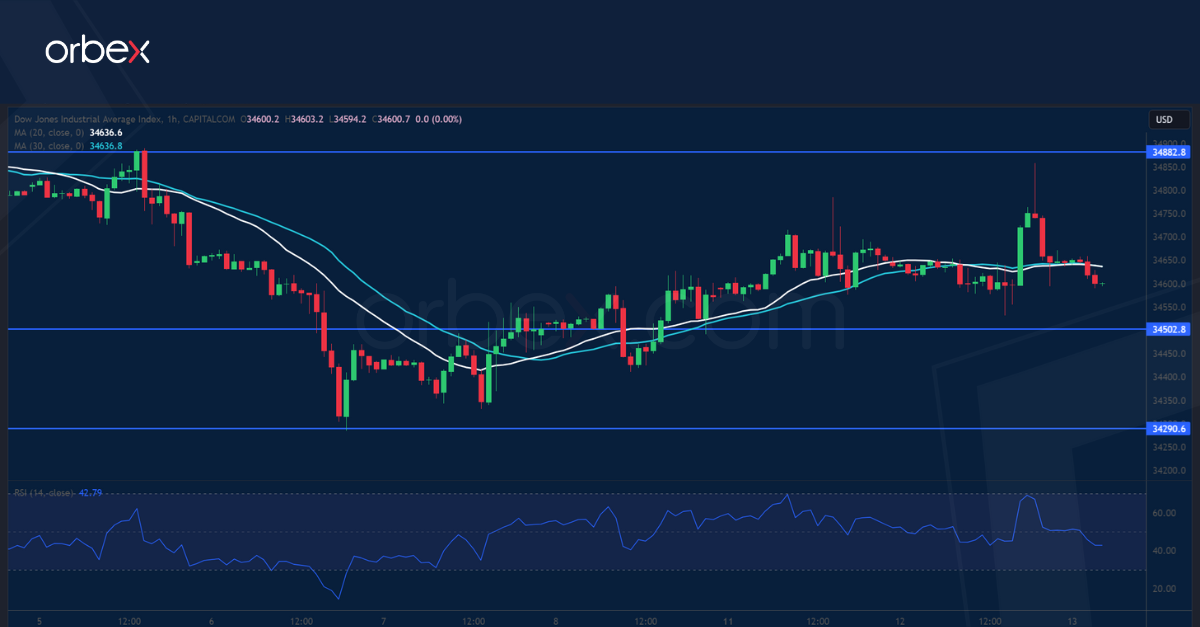
Task: Click the 40.00 level on RSI scale
Action: click(x=1163, y=551)
